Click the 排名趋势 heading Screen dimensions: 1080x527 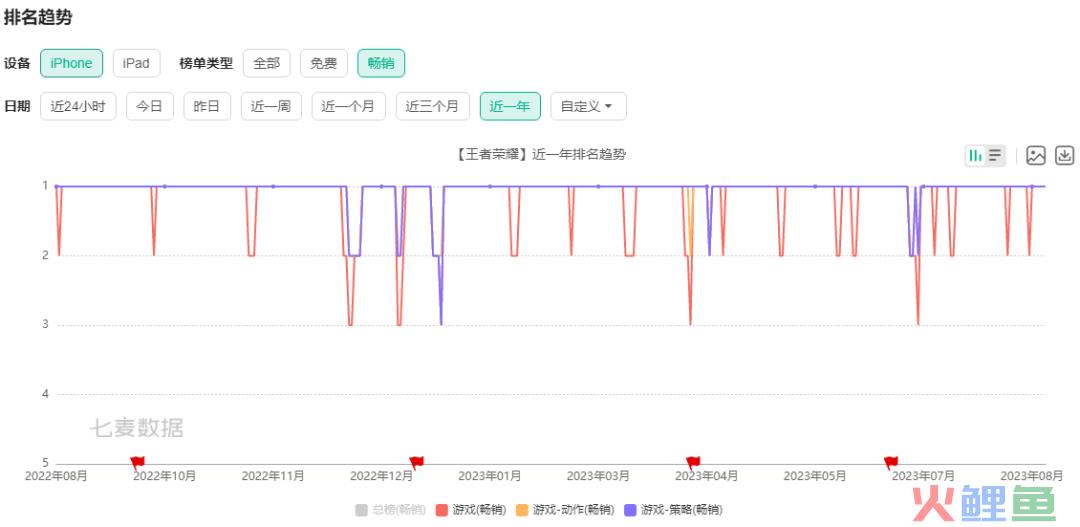tap(38, 19)
